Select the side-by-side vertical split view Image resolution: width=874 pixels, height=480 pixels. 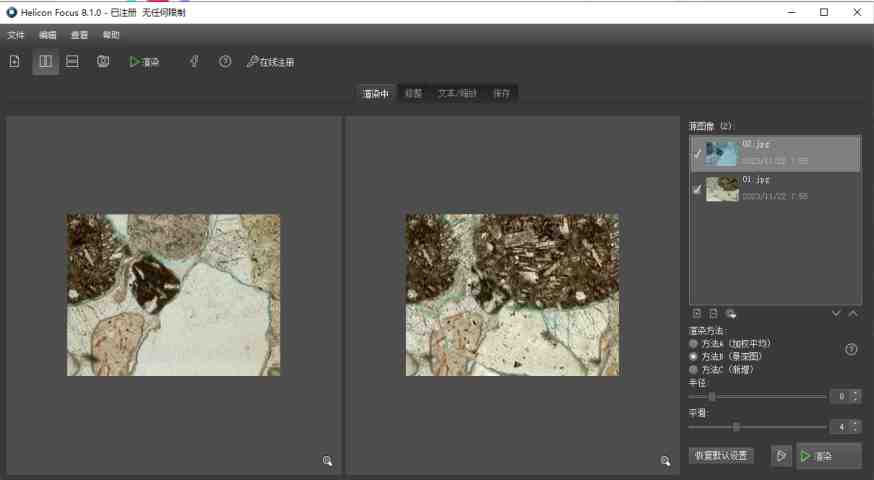pos(45,62)
